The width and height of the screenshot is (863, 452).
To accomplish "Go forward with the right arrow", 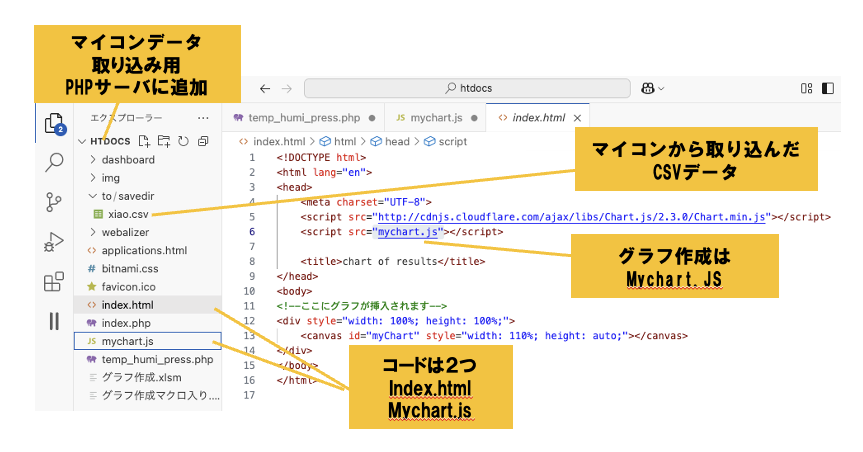I will coord(287,88).
